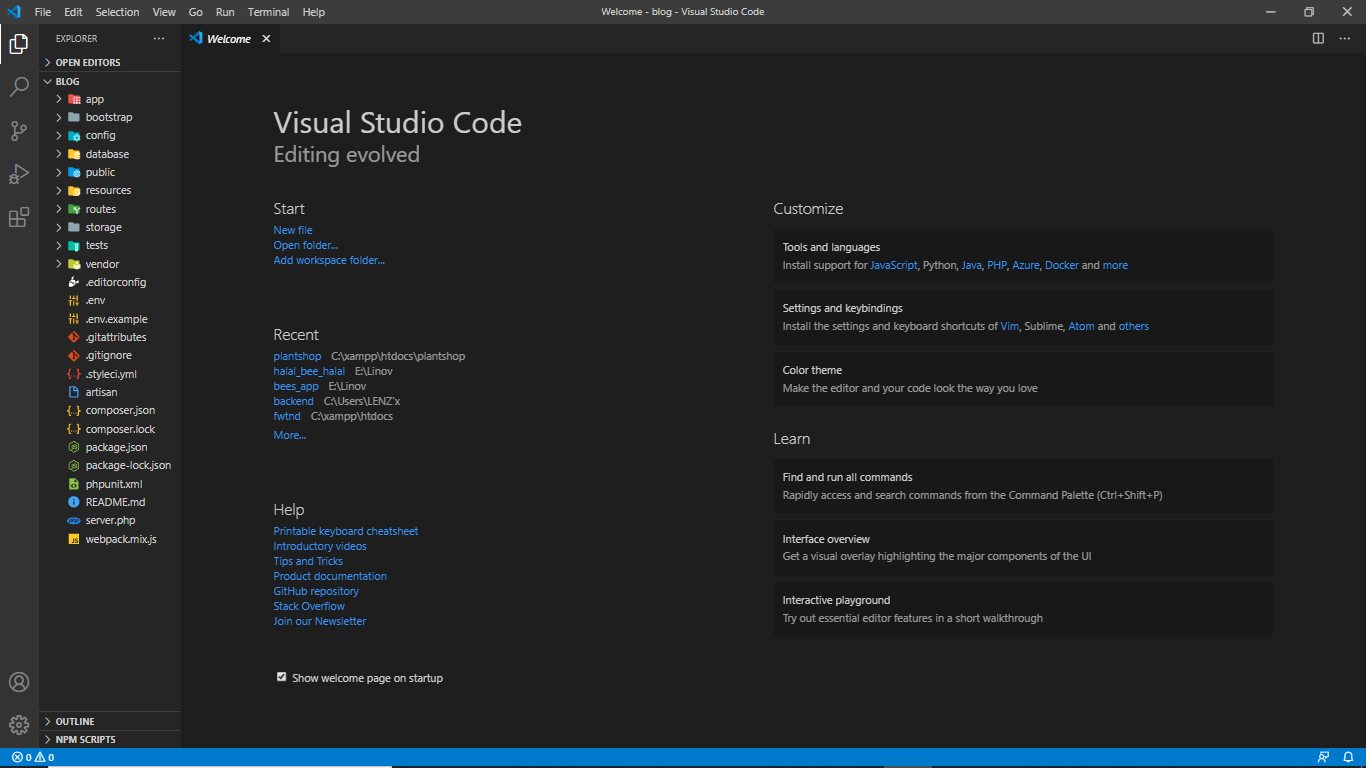This screenshot has width=1366, height=768.
Task: Open the .env file
Action: point(96,300)
